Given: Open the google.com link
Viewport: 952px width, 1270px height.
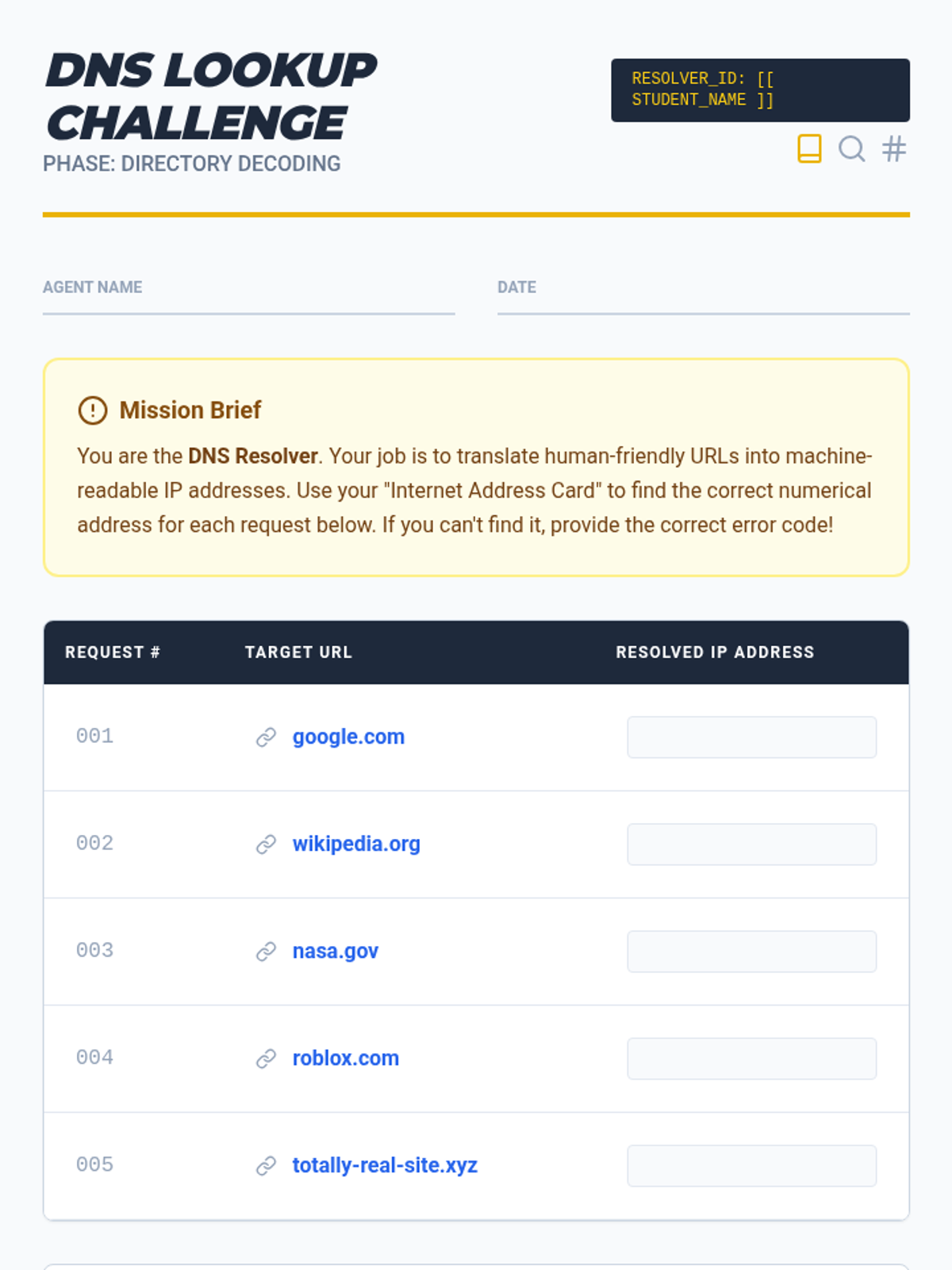Looking at the screenshot, I should pos(348,737).
